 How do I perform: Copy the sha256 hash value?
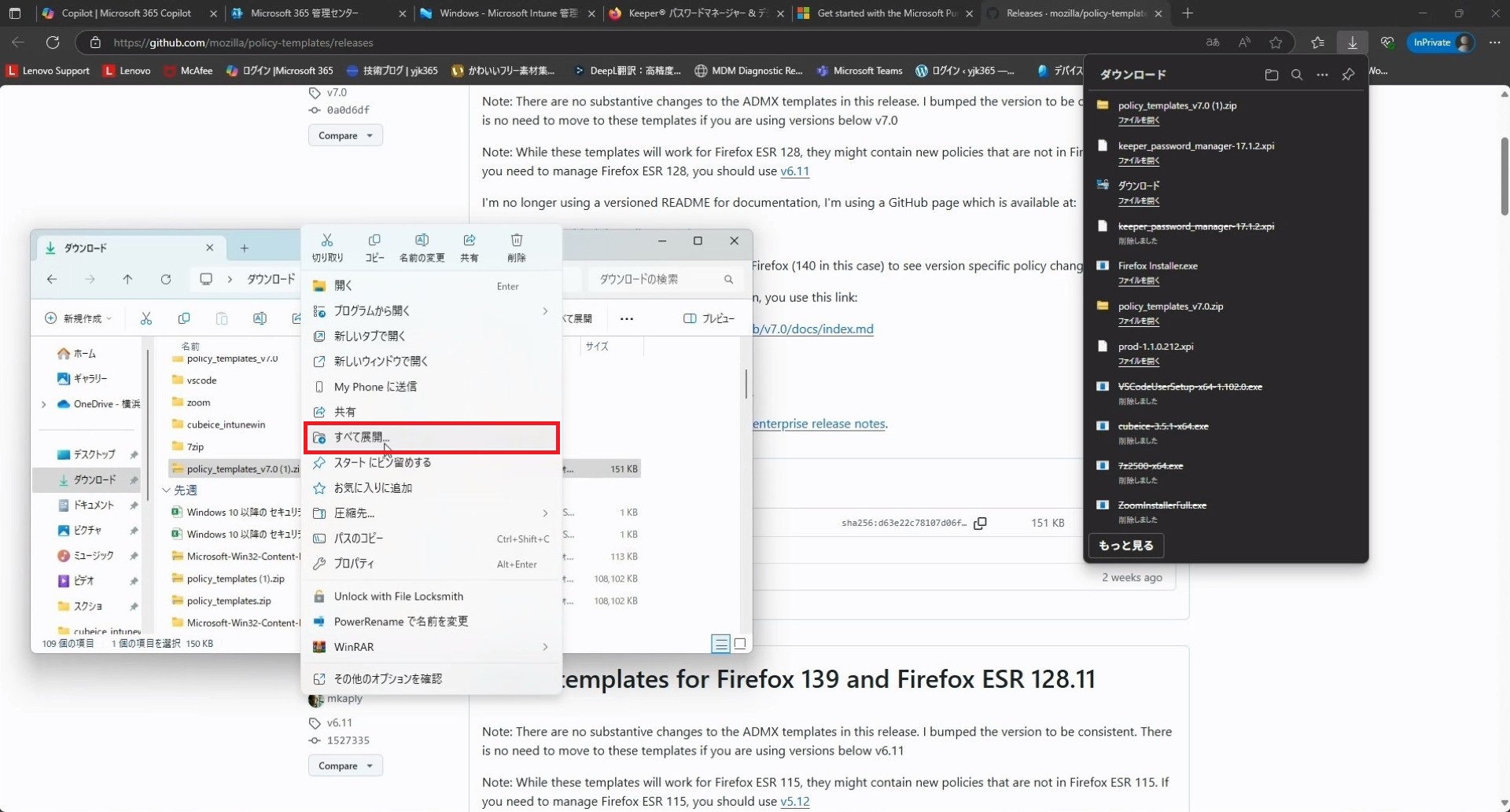click(x=980, y=524)
